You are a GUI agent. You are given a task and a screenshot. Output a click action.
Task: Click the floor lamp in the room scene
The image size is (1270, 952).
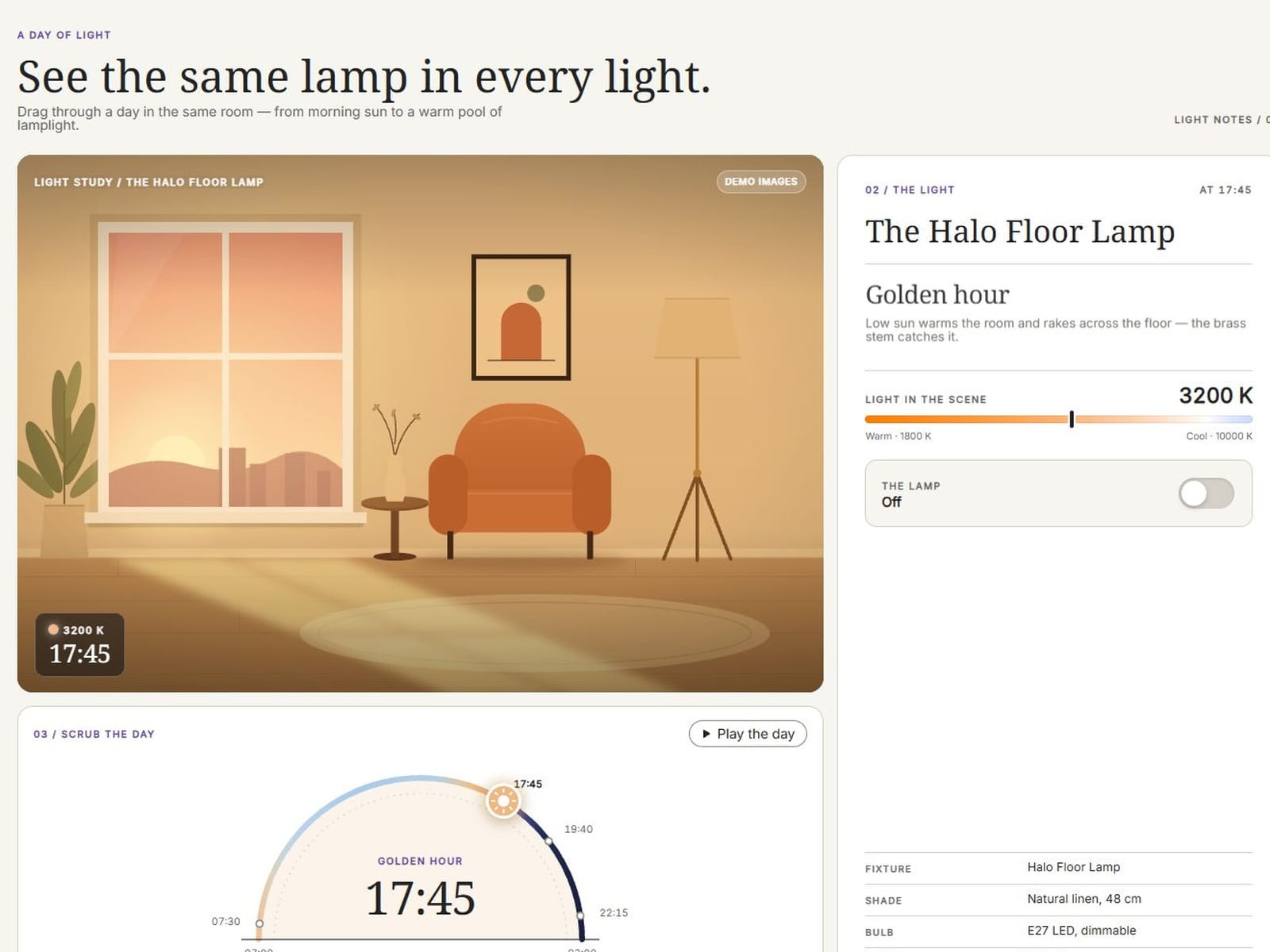tap(697, 429)
